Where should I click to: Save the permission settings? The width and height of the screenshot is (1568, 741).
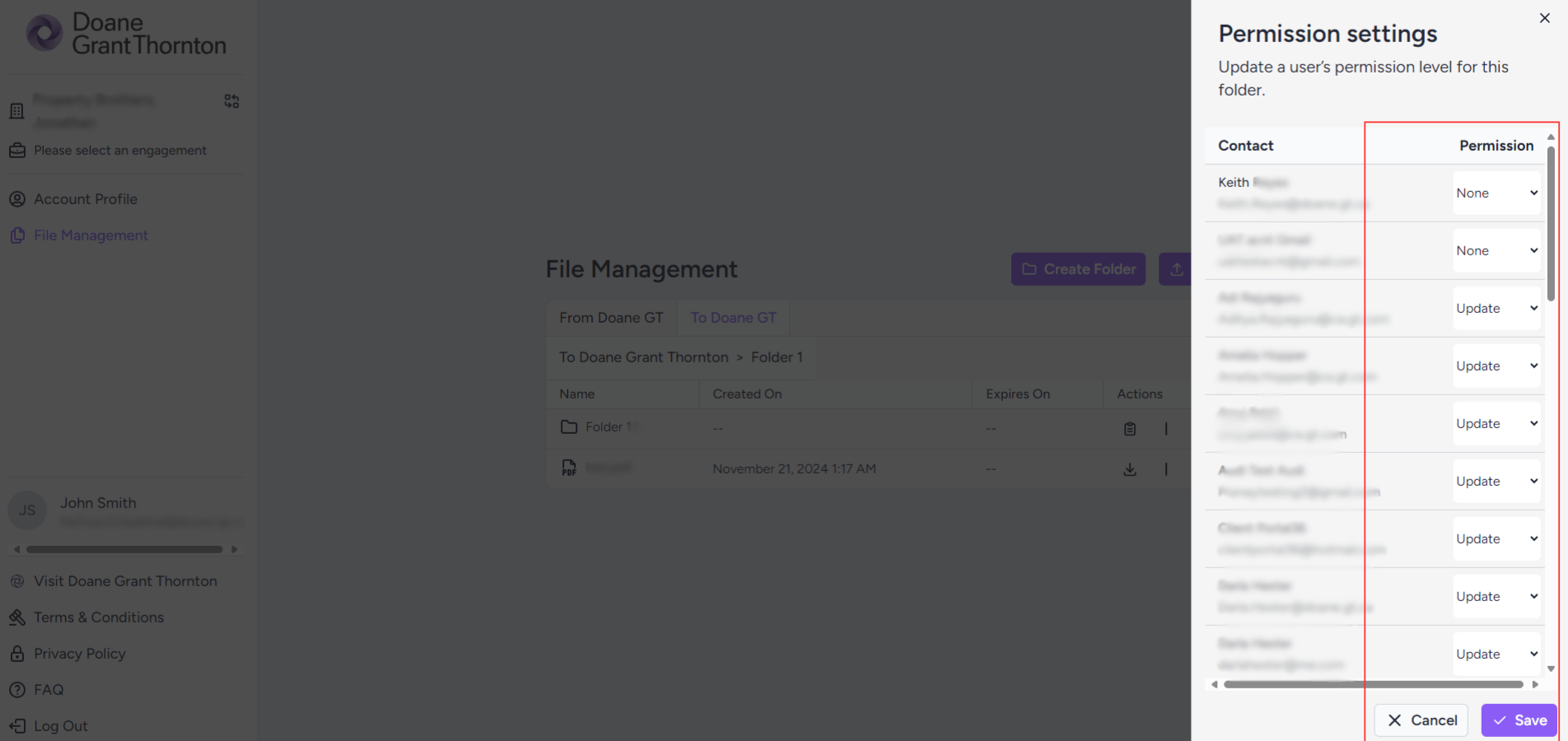point(1518,720)
